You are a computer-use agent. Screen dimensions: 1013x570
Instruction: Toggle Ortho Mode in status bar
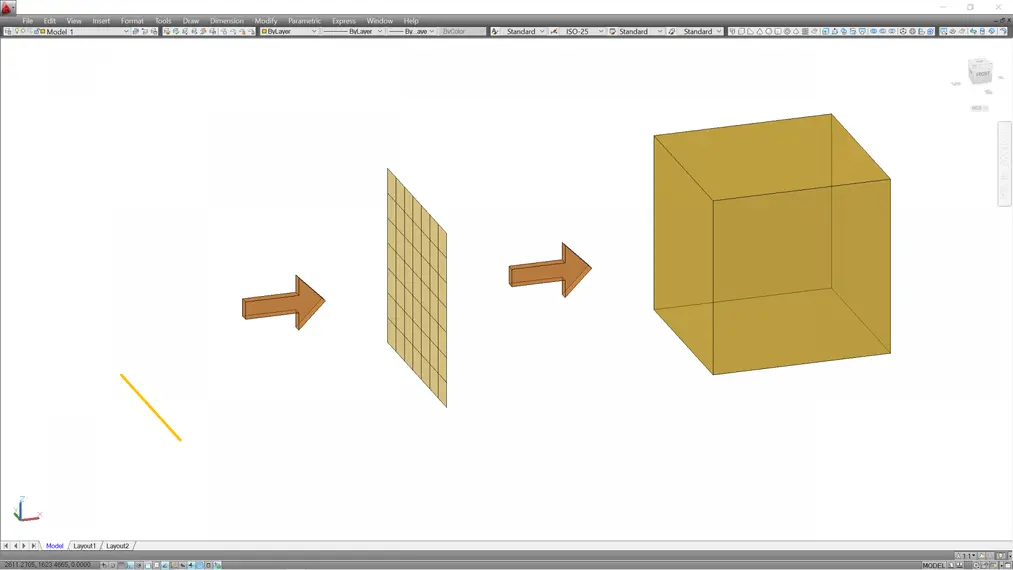tap(130, 565)
